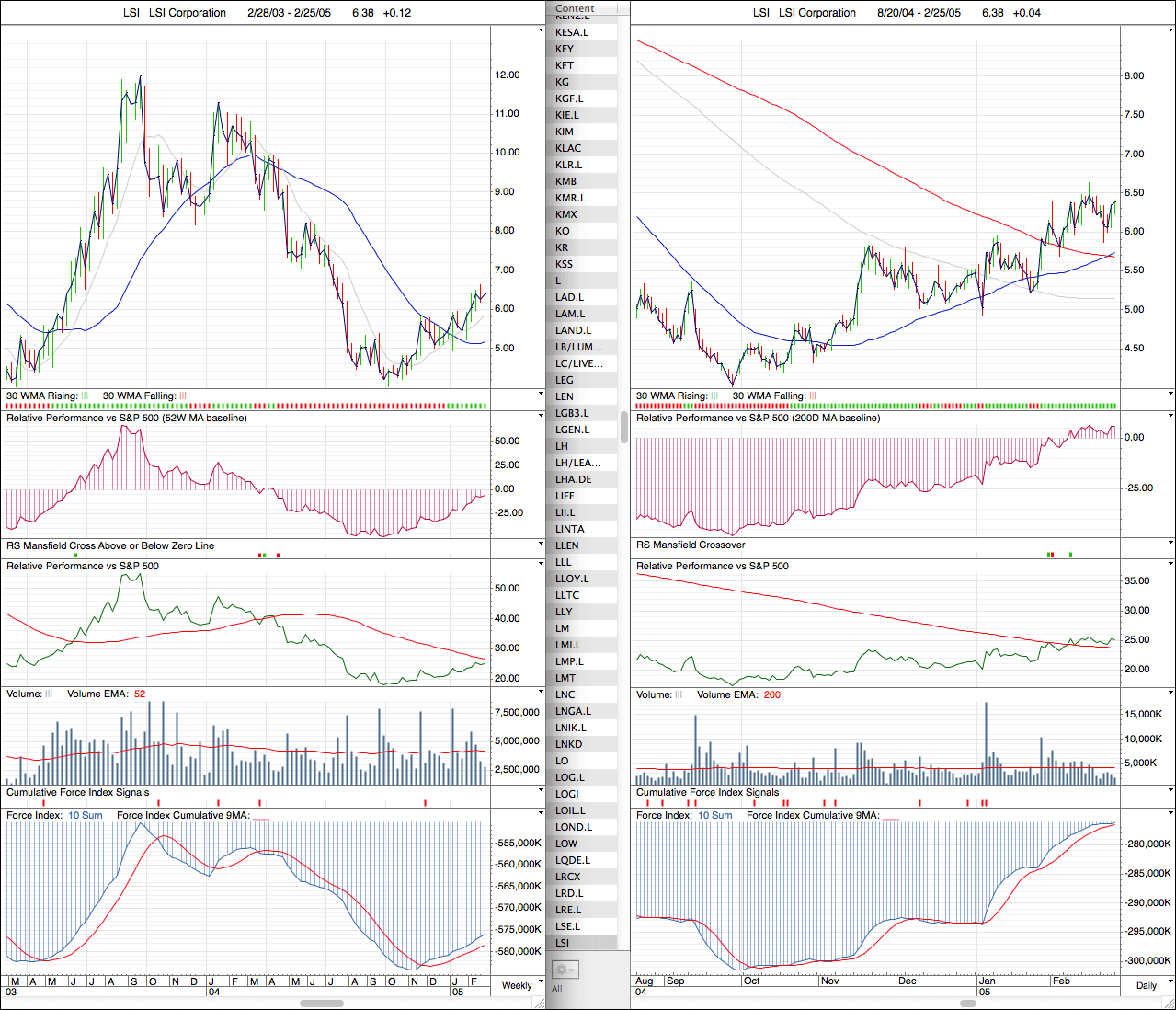This screenshot has height=1010, width=1176.
Task: Open daily Force Index panel menu arrow
Action: 1170,813
